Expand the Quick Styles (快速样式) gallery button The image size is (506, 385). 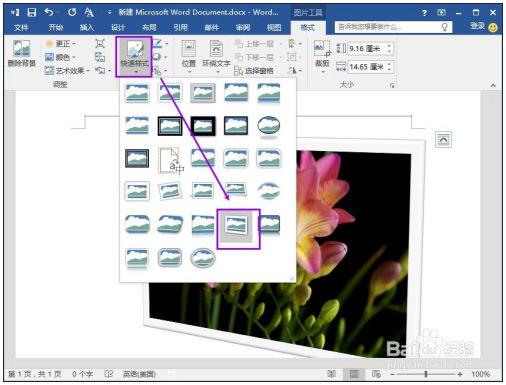click(x=134, y=57)
